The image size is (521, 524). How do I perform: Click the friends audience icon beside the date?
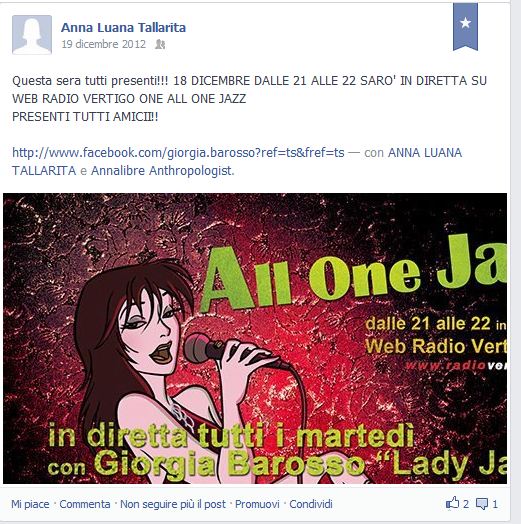(x=160, y=44)
